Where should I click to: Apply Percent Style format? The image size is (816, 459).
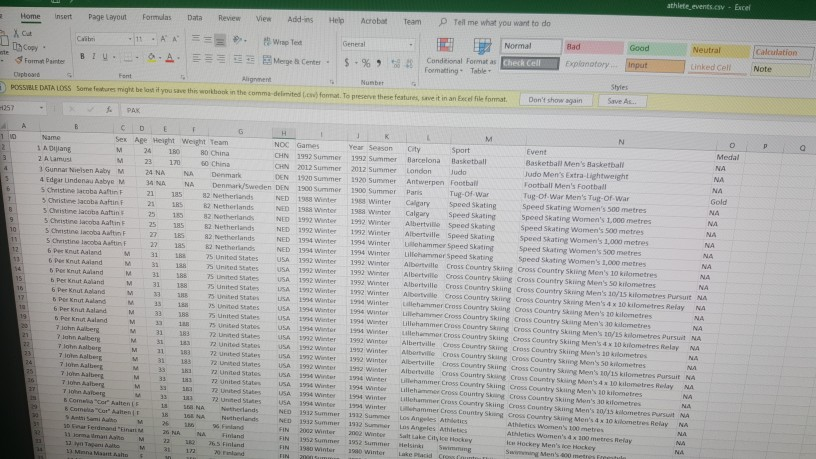point(366,63)
